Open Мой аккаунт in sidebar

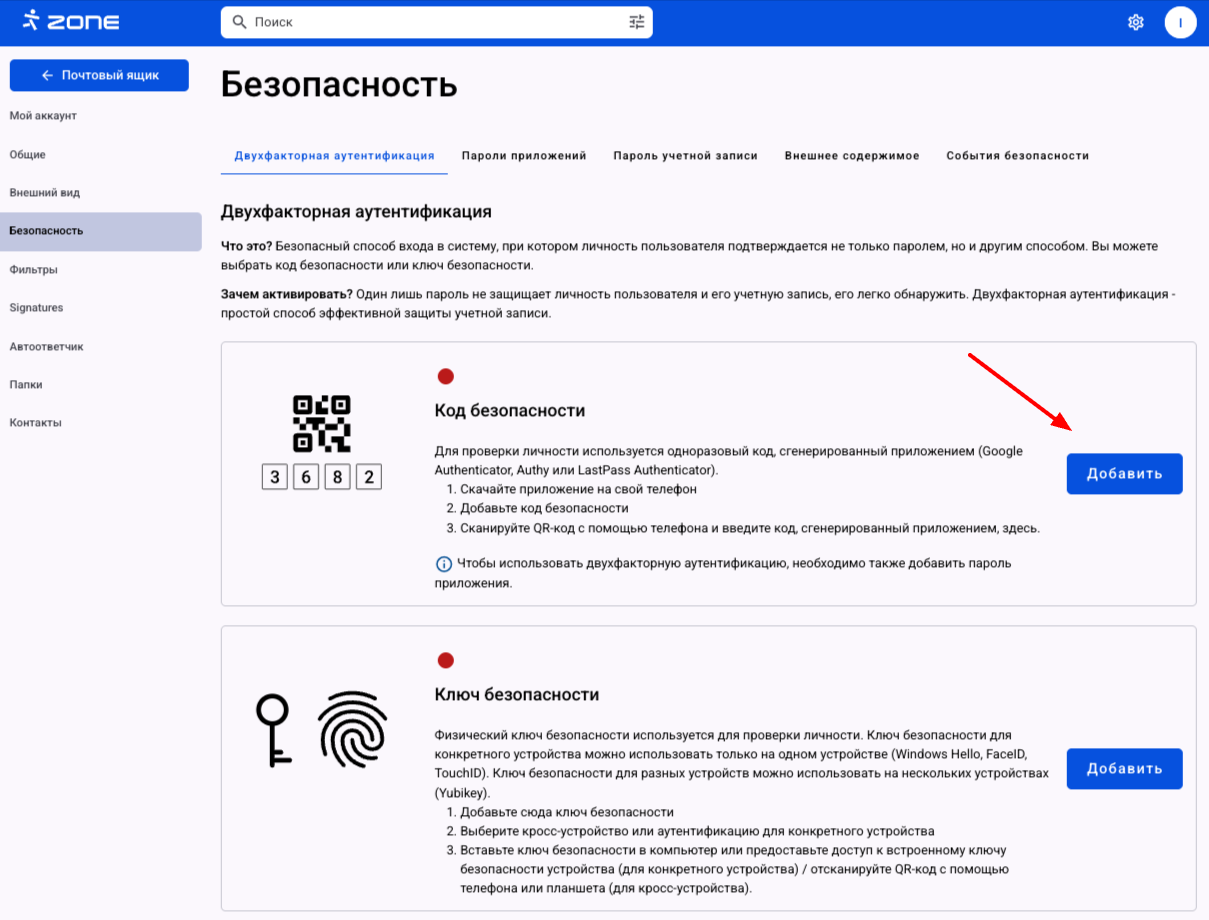(x=43, y=116)
